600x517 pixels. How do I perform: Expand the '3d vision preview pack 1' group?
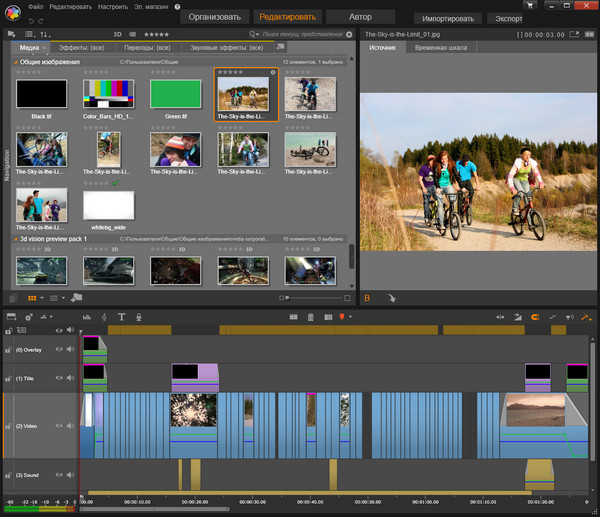point(16,239)
